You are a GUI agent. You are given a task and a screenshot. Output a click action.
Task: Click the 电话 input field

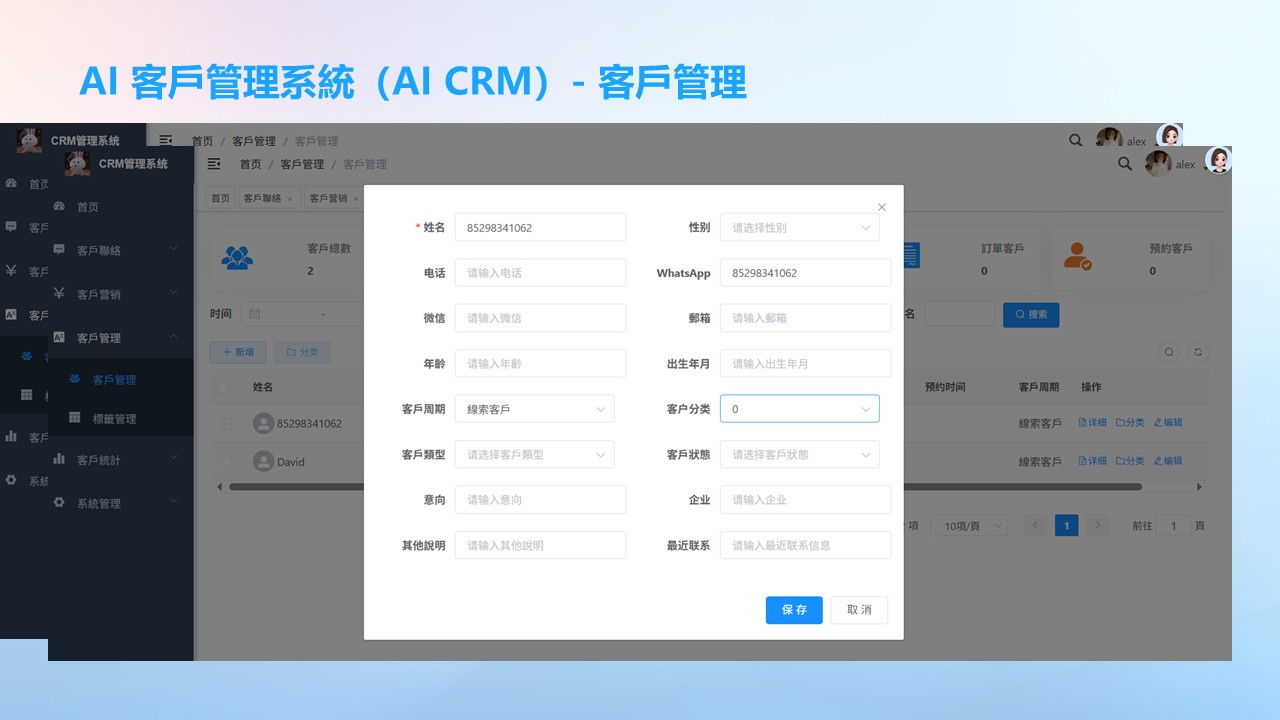pyautogui.click(x=540, y=273)
